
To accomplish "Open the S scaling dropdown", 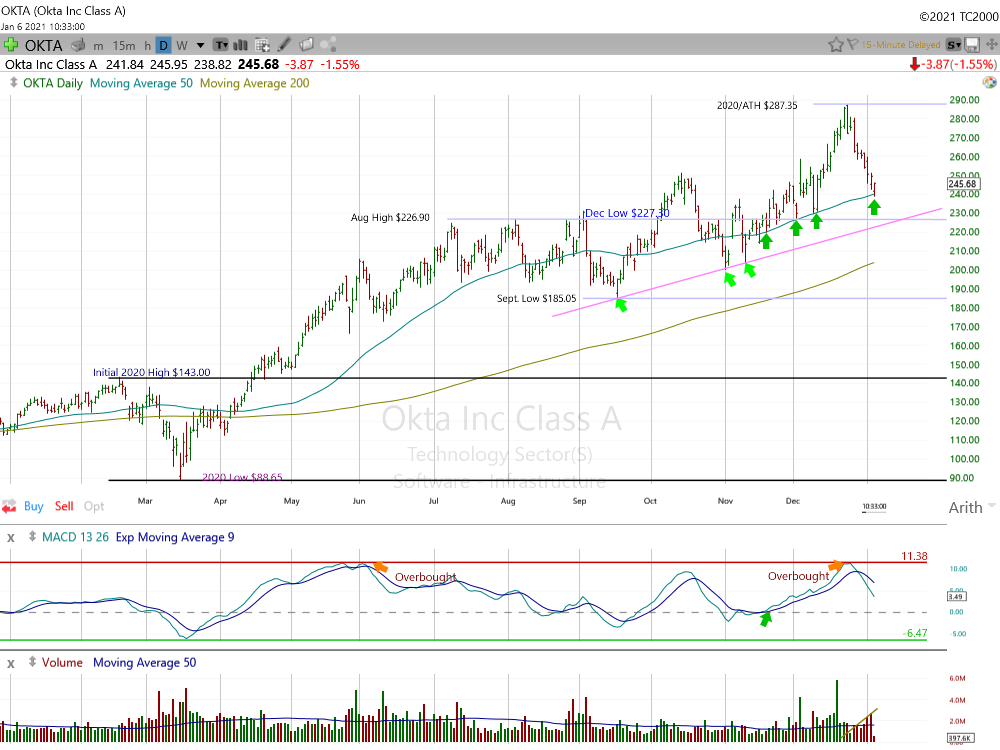I will (953, 45).
